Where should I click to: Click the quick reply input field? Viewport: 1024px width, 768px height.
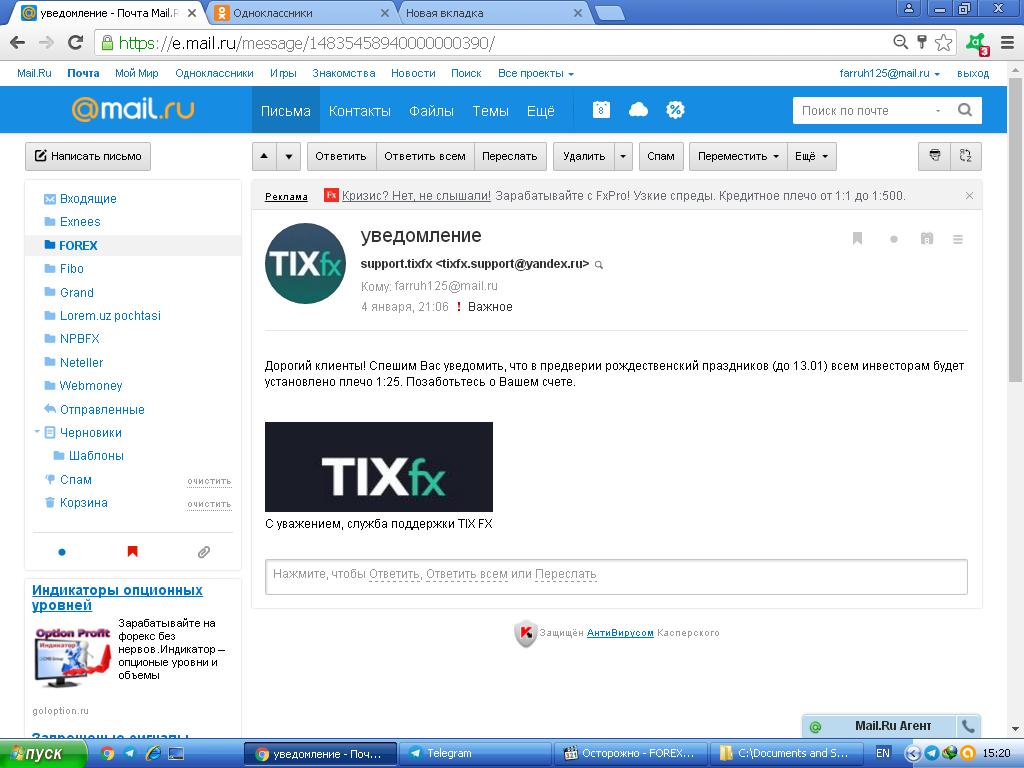pyautogui.click(x=616, y=576)
